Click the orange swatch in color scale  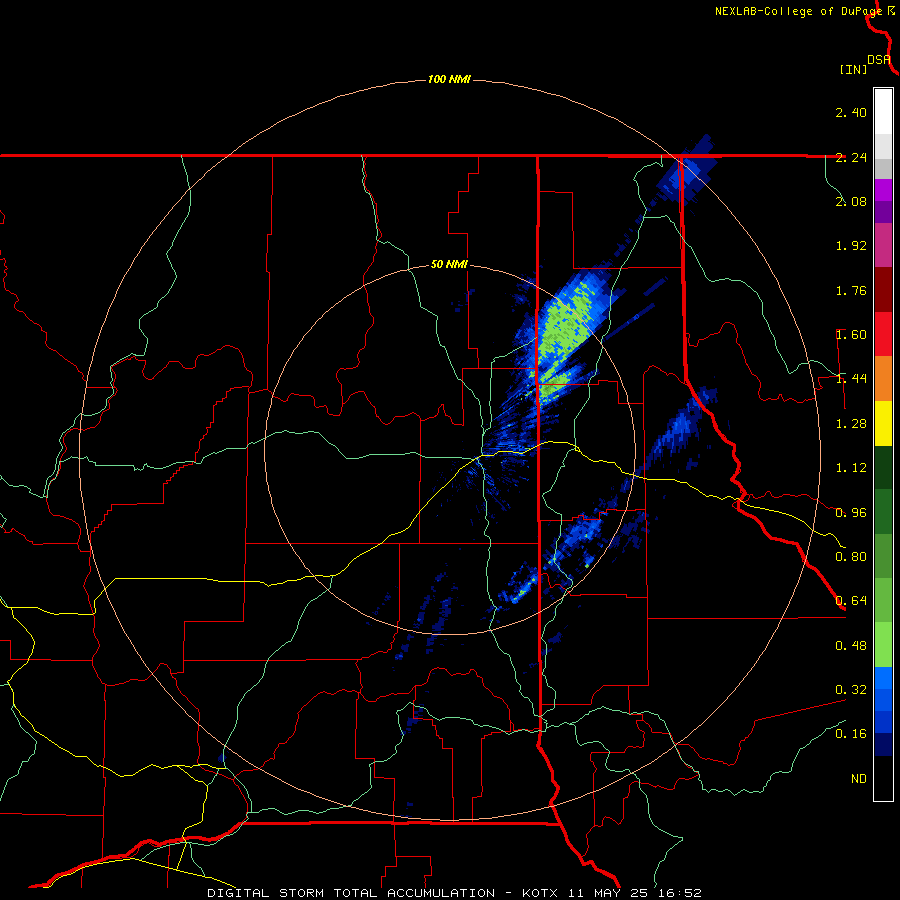pos(883,379)
